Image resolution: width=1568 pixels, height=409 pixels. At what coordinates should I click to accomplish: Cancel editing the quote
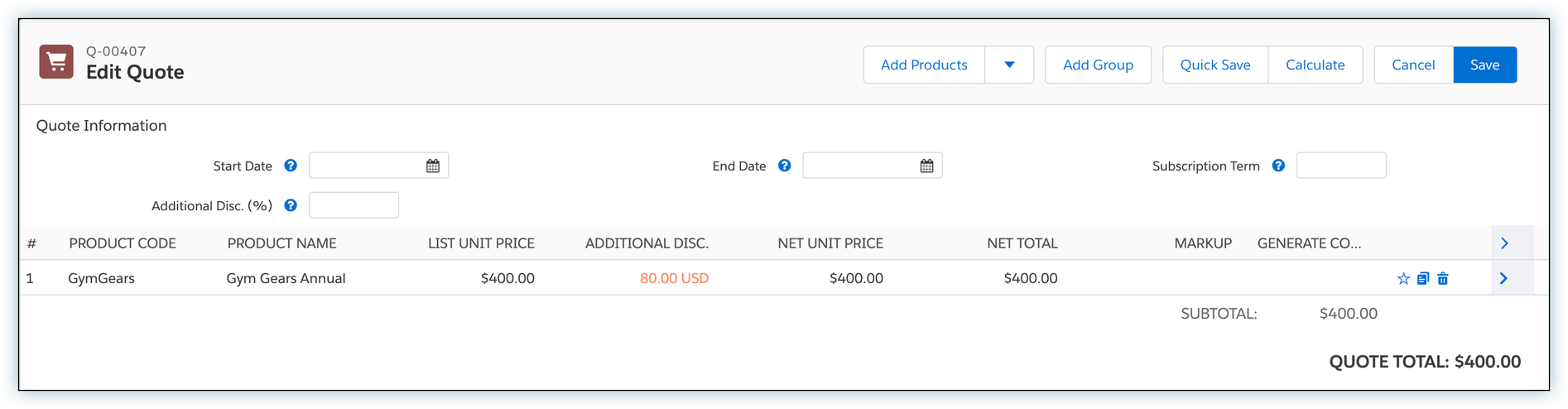tap(1413, 65)
